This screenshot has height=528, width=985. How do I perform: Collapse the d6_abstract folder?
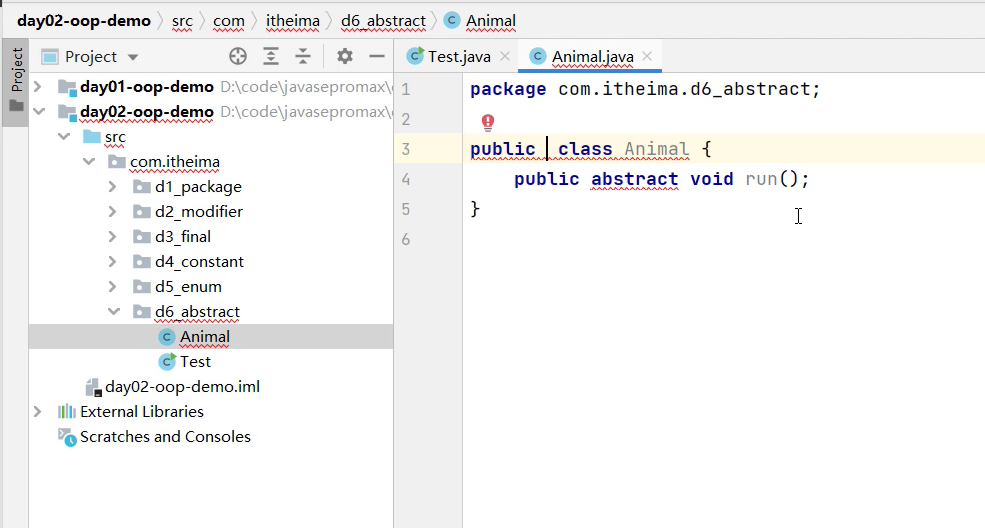pyautogui.click(x=114, y=311)
